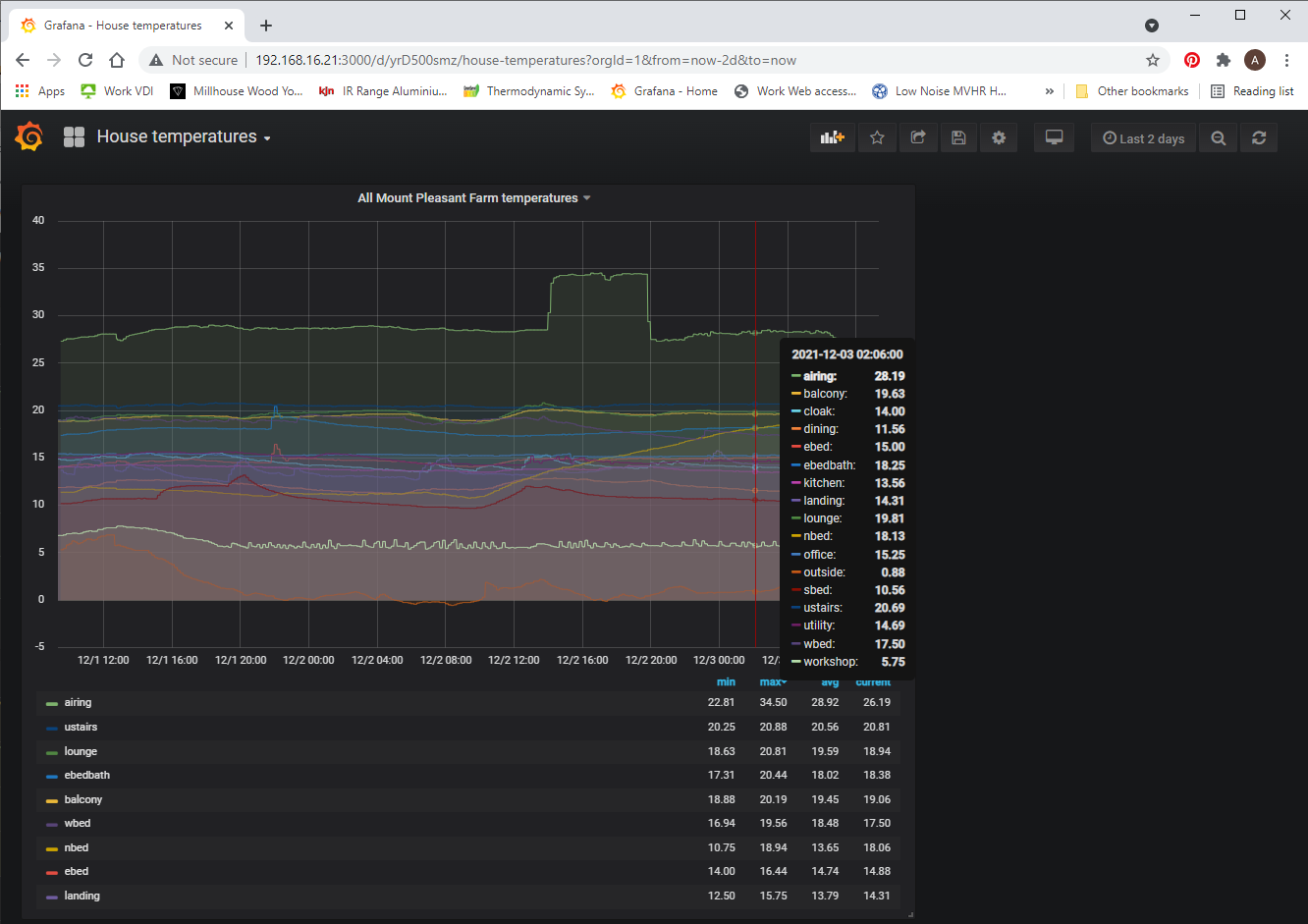The image size is (1308, 924).
Task: Toggle lounge series visibility in legend
Action: click(x=81, y=751)
